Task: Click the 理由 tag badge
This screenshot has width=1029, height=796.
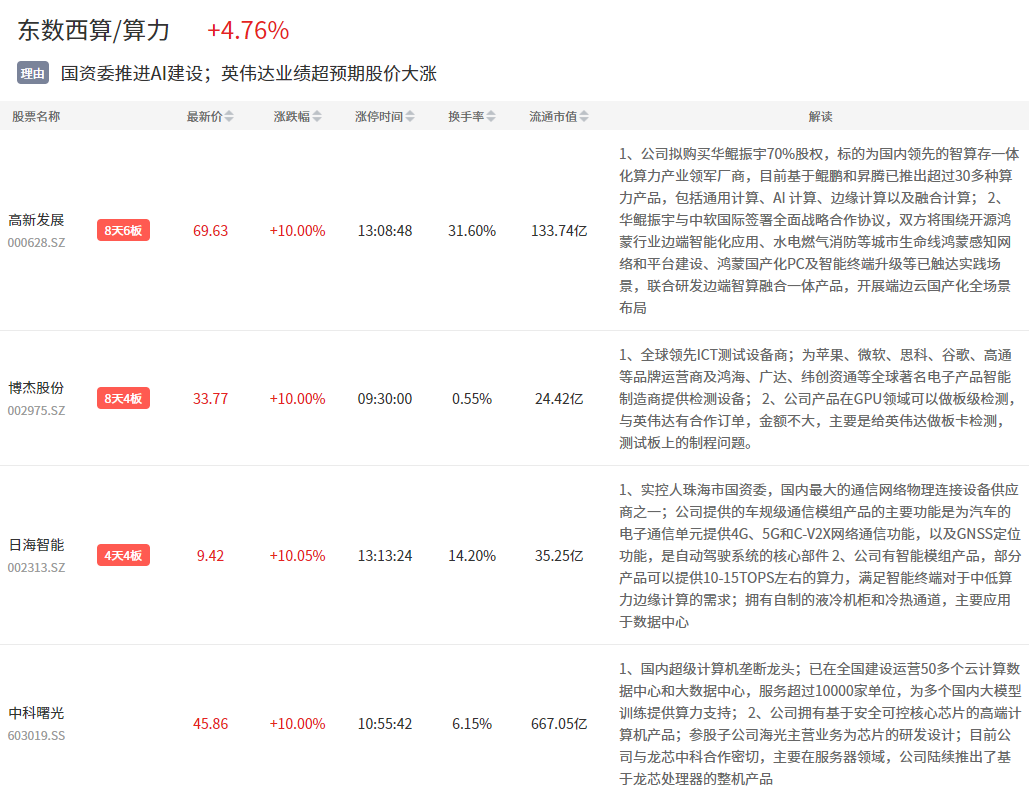Action: coord(33,73)
